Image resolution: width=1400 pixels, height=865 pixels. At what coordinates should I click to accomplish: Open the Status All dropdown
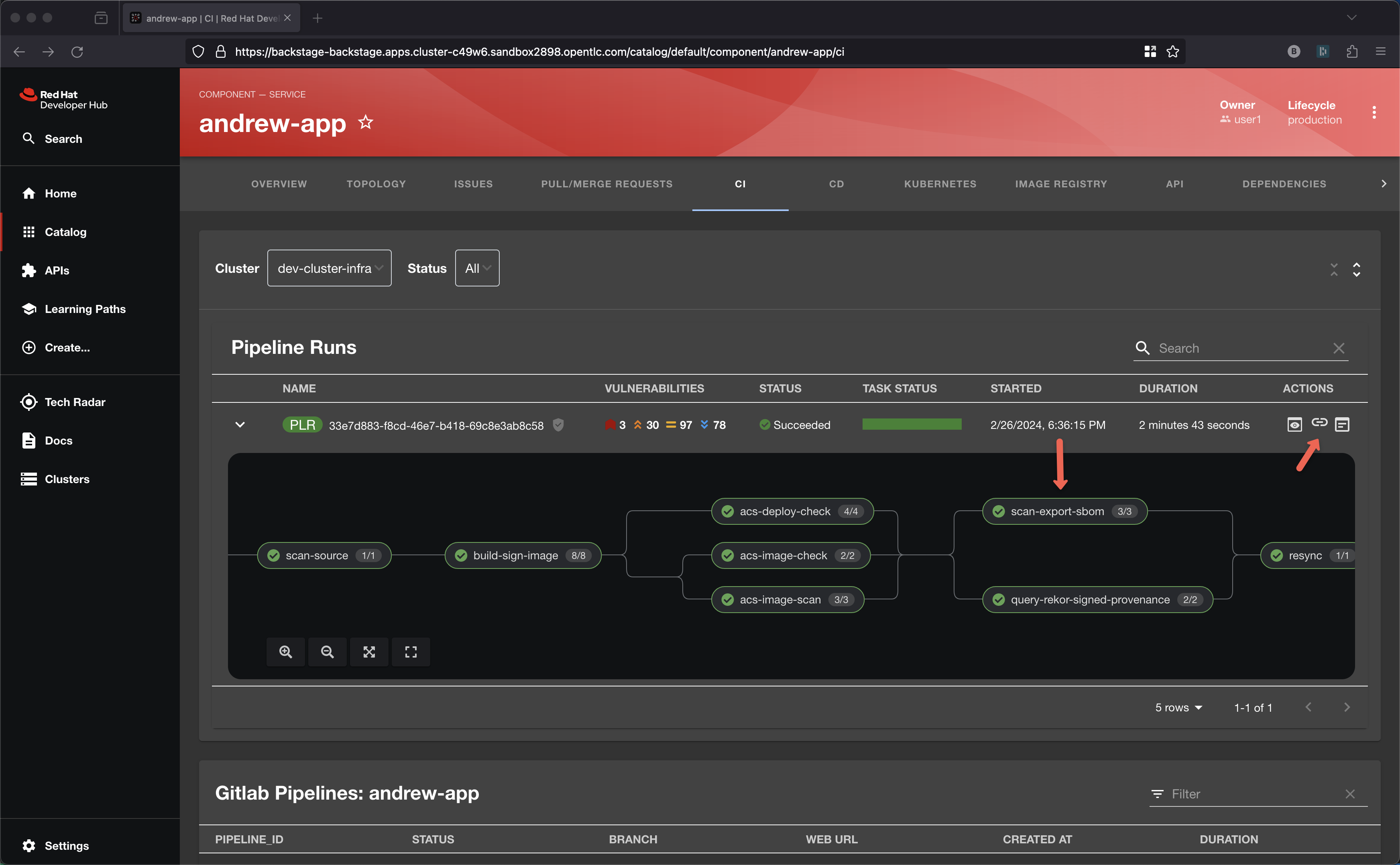(477, 268)
